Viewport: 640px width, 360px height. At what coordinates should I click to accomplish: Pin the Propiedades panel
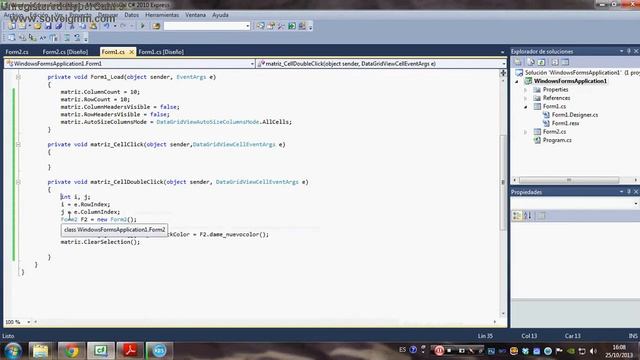(629, 192)
